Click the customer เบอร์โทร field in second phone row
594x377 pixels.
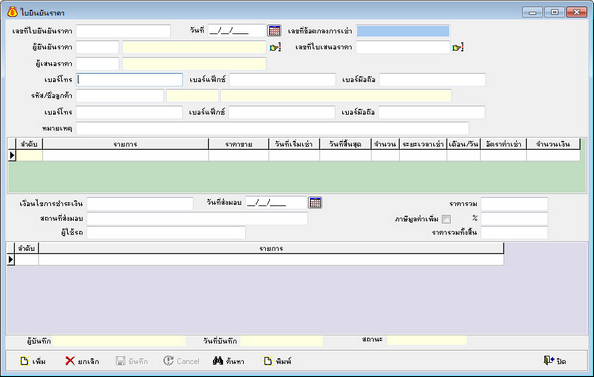click(x=130, y=112)
